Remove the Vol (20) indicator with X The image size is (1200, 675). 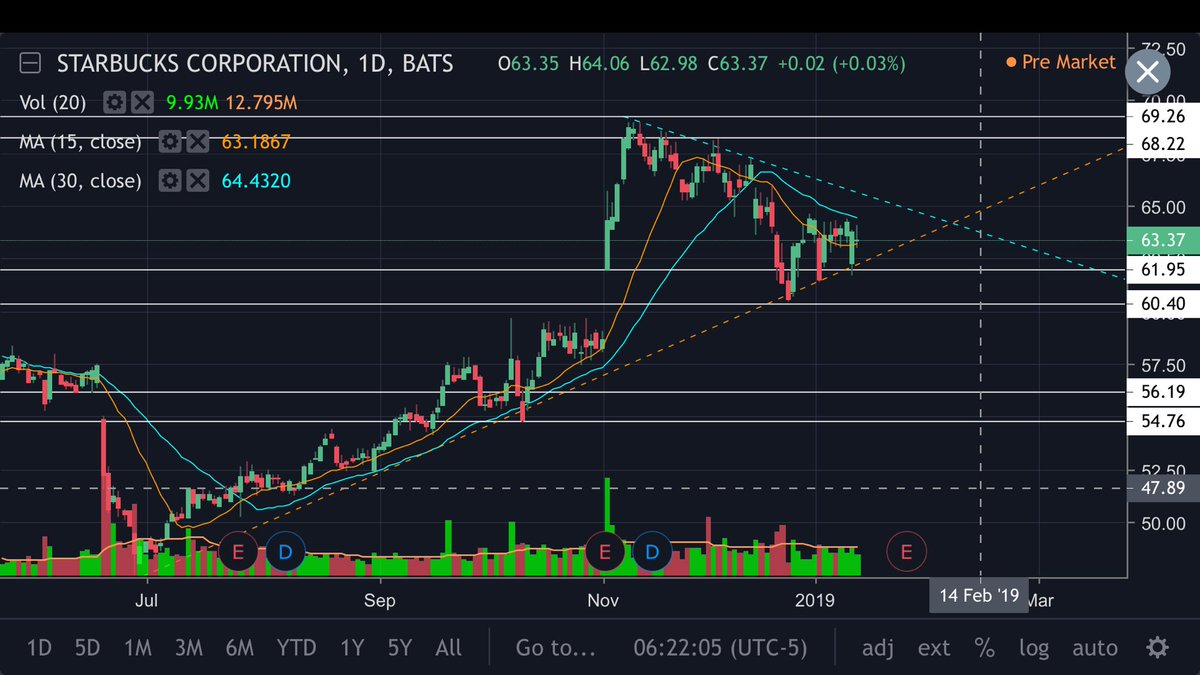(x=143, y=102)
